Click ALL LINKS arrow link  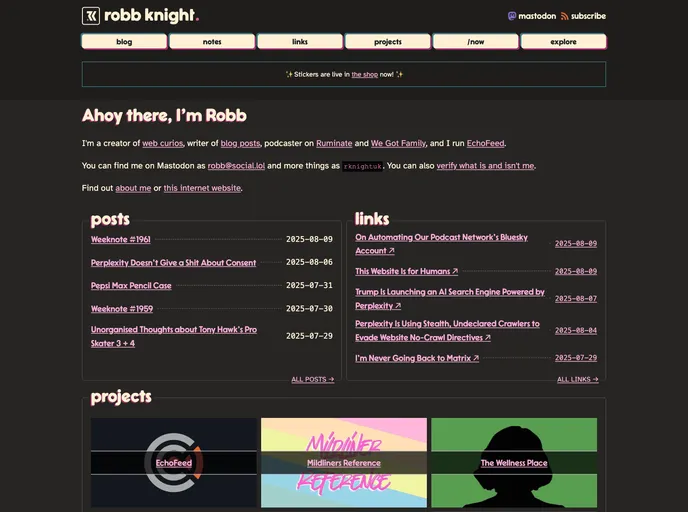(x=577, y=380)
